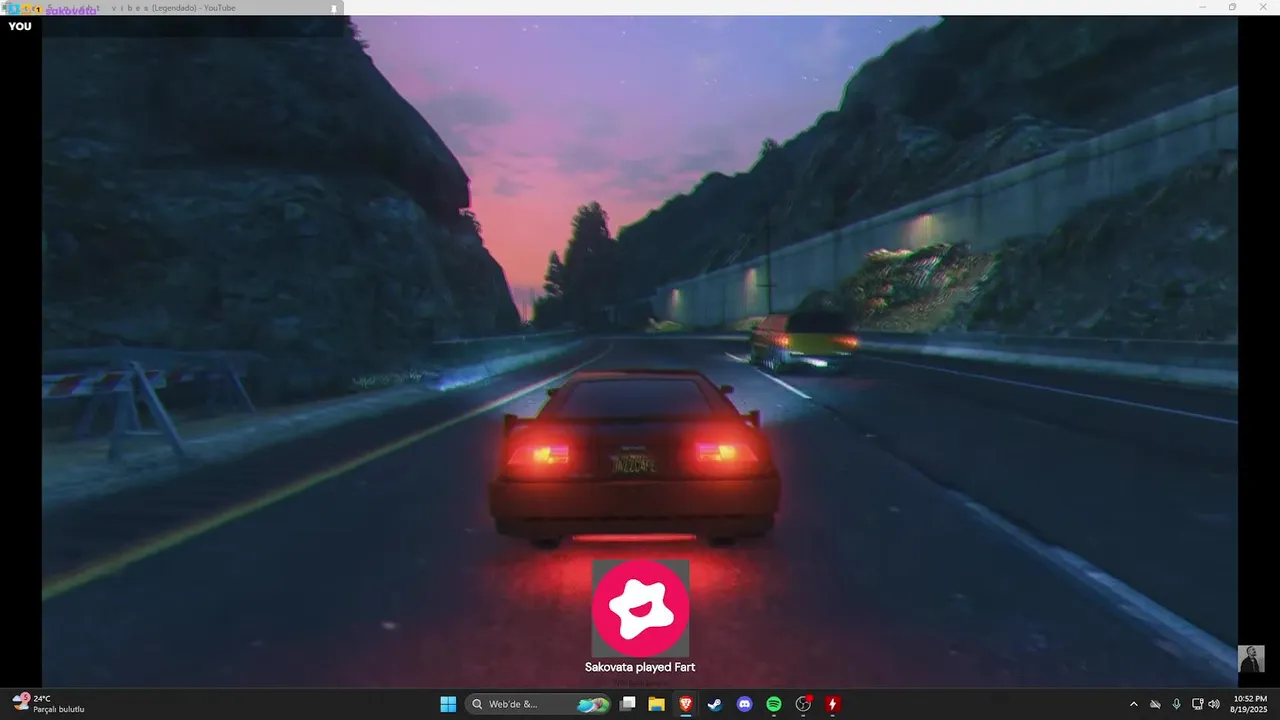
Task: Click the YouTube video of the driving car
Action: [640, 351]
